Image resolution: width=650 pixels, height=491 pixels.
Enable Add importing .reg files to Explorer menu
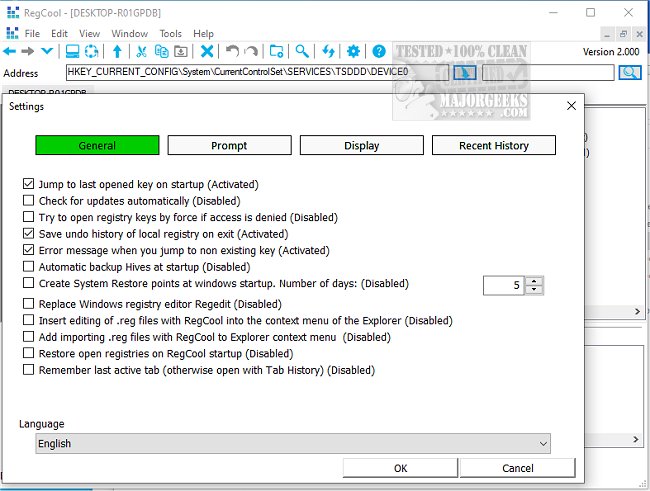coord(28,336)
